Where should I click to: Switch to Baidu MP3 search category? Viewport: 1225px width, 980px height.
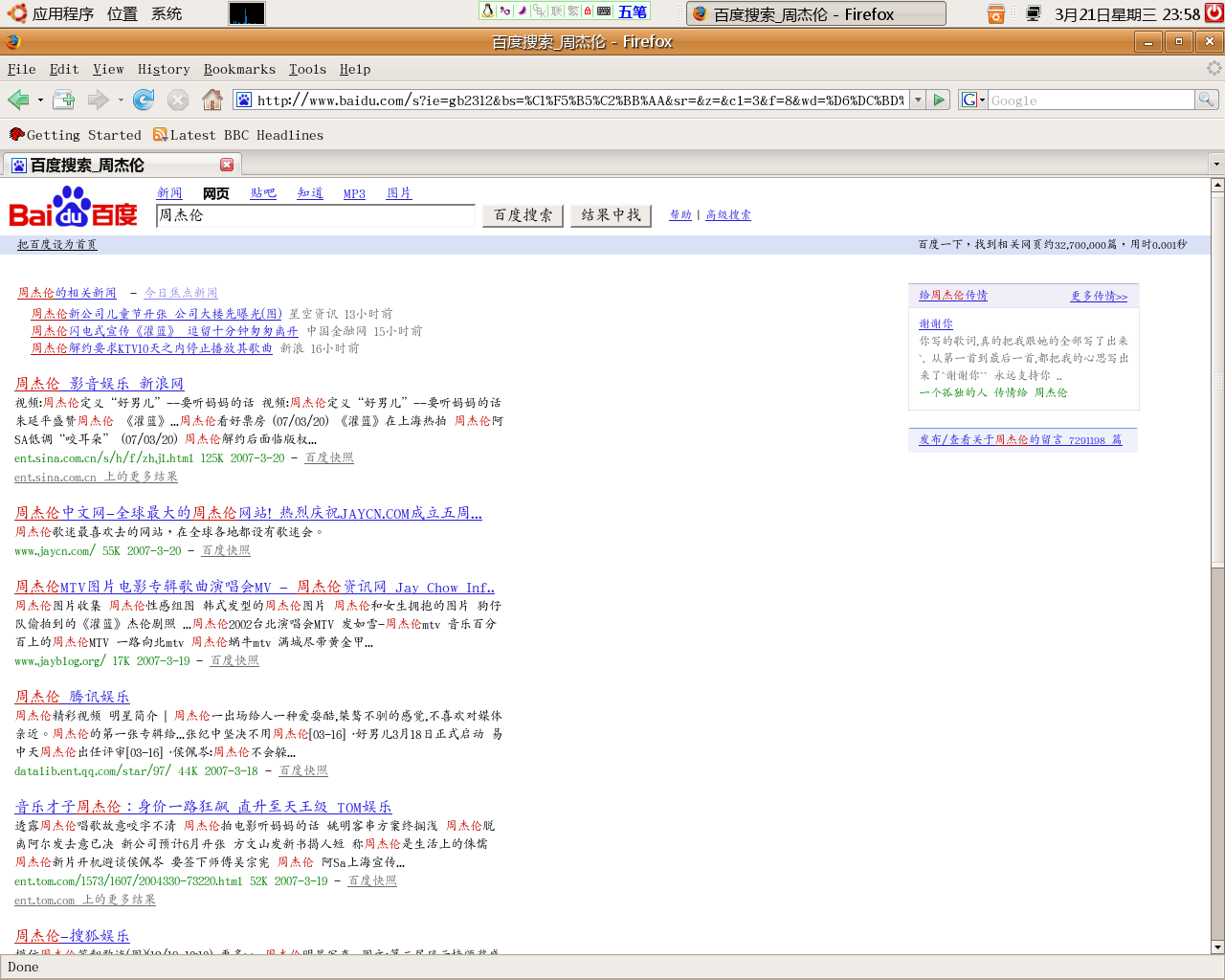[354, 193]
